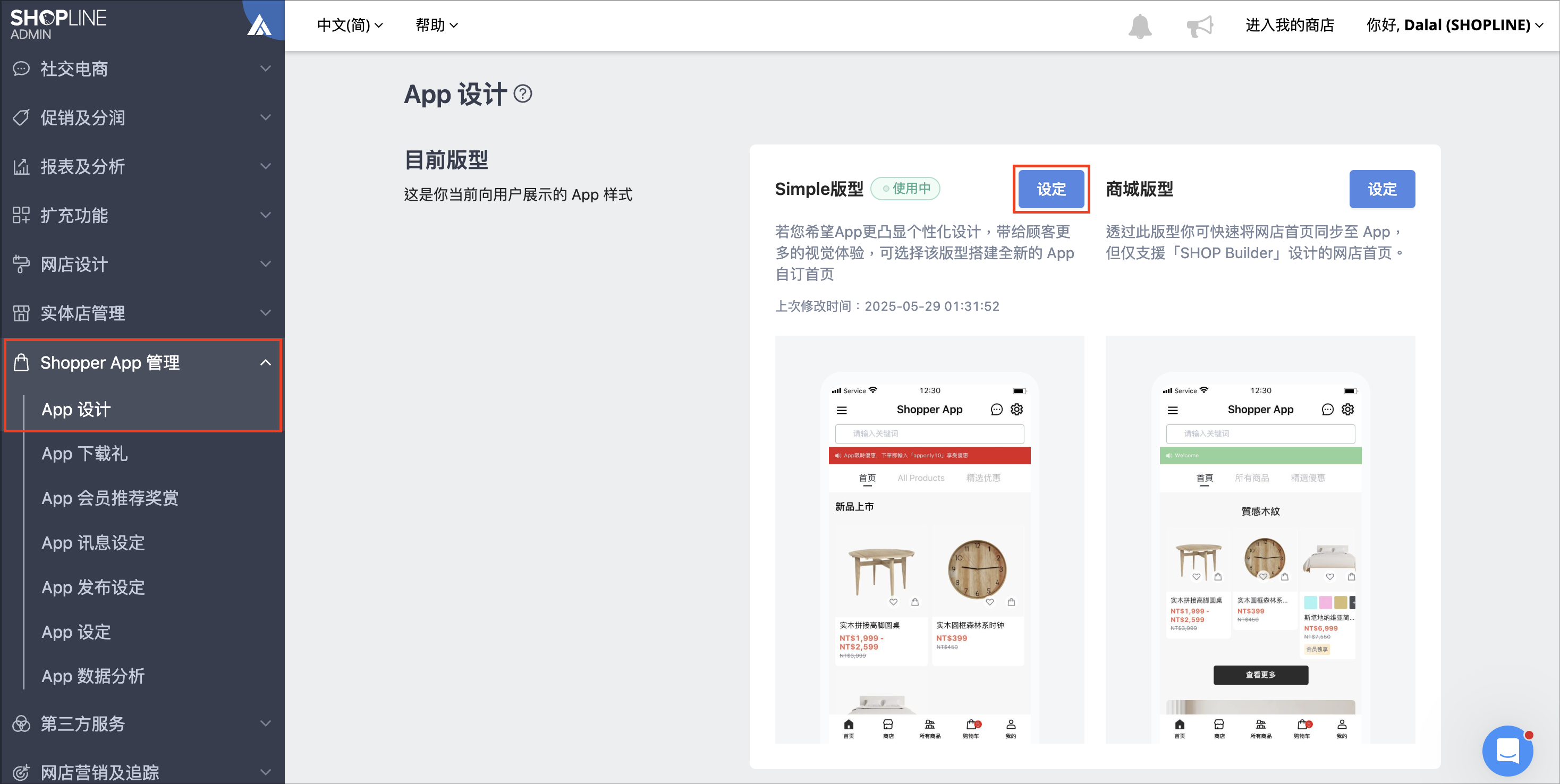Open the announcements megaphone icon
Image resolution: width=1560 pixels, height=784 pixels.
click(x=1199, y=26)
